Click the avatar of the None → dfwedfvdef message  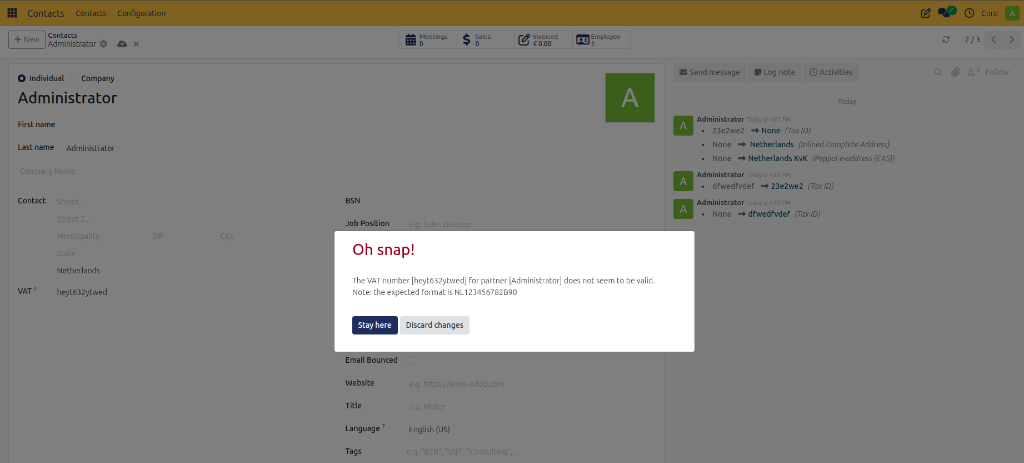(x=682, y=209)
